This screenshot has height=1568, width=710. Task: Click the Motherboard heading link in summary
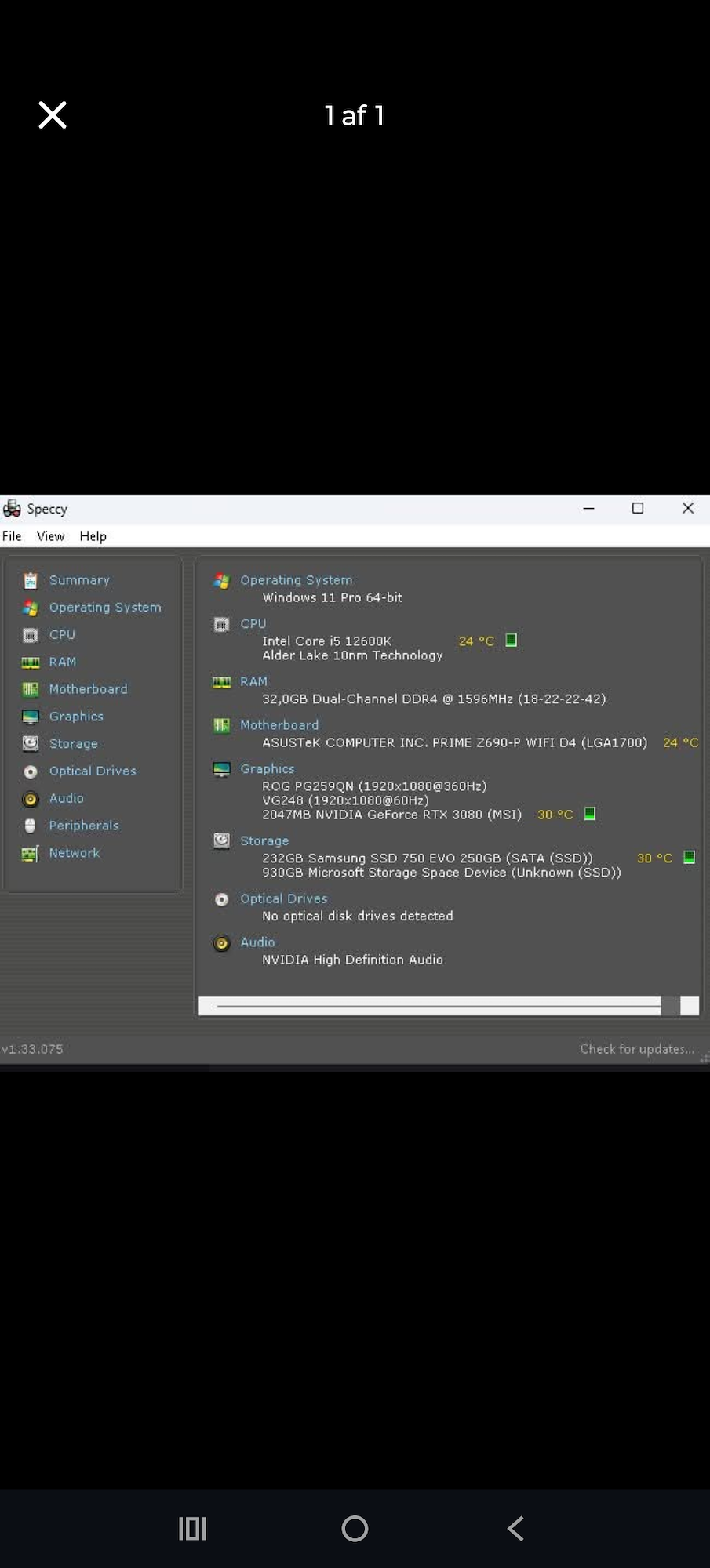[279, 725]
